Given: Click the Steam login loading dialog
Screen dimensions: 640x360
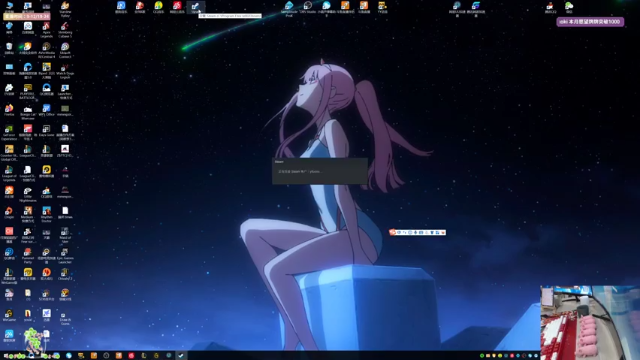Looking at the screenshot, I should [x=320, y=171].
